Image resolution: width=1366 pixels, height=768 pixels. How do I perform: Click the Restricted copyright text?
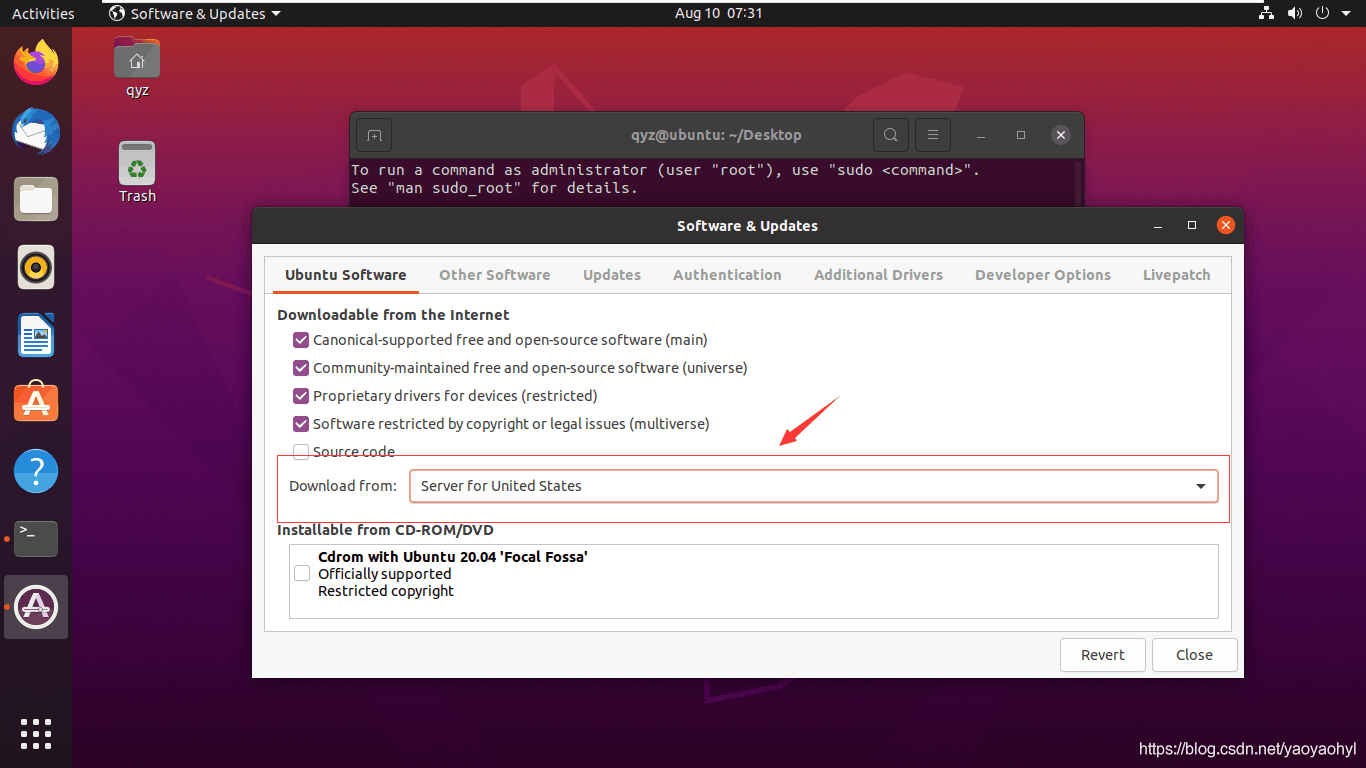386,591
